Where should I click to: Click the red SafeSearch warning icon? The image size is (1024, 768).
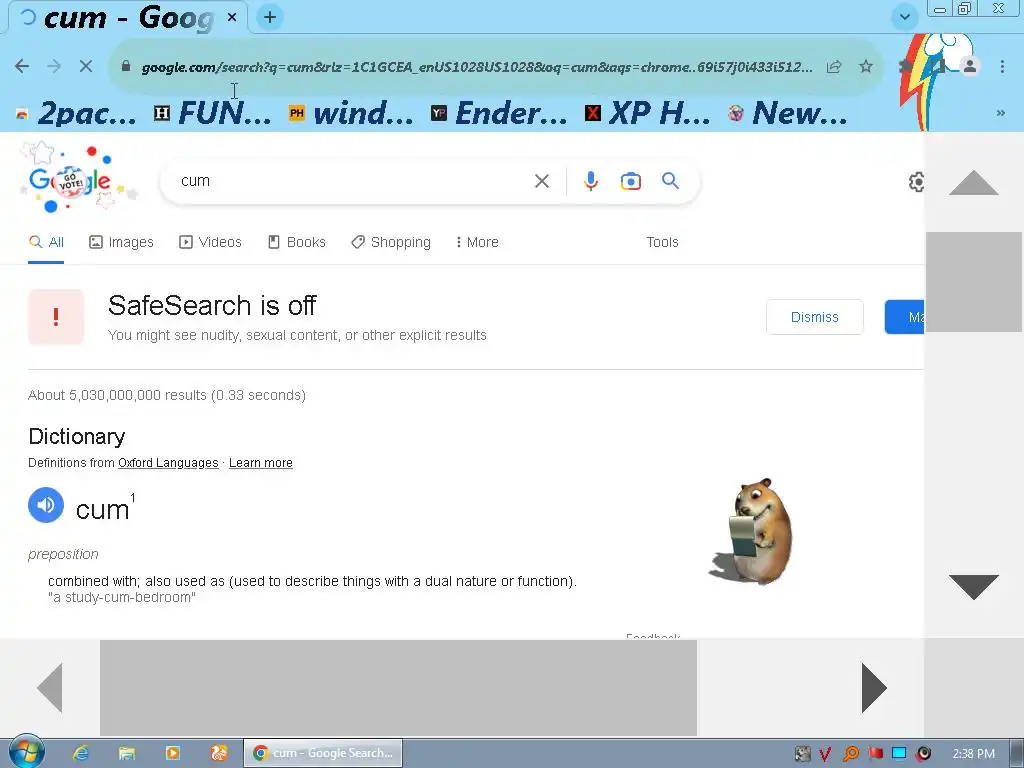(x=56, y=317)
